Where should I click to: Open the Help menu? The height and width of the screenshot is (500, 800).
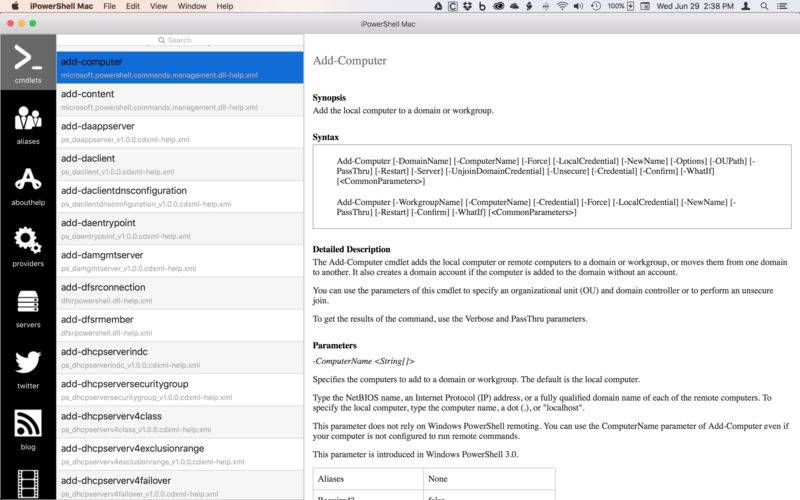tap(224, 6)
